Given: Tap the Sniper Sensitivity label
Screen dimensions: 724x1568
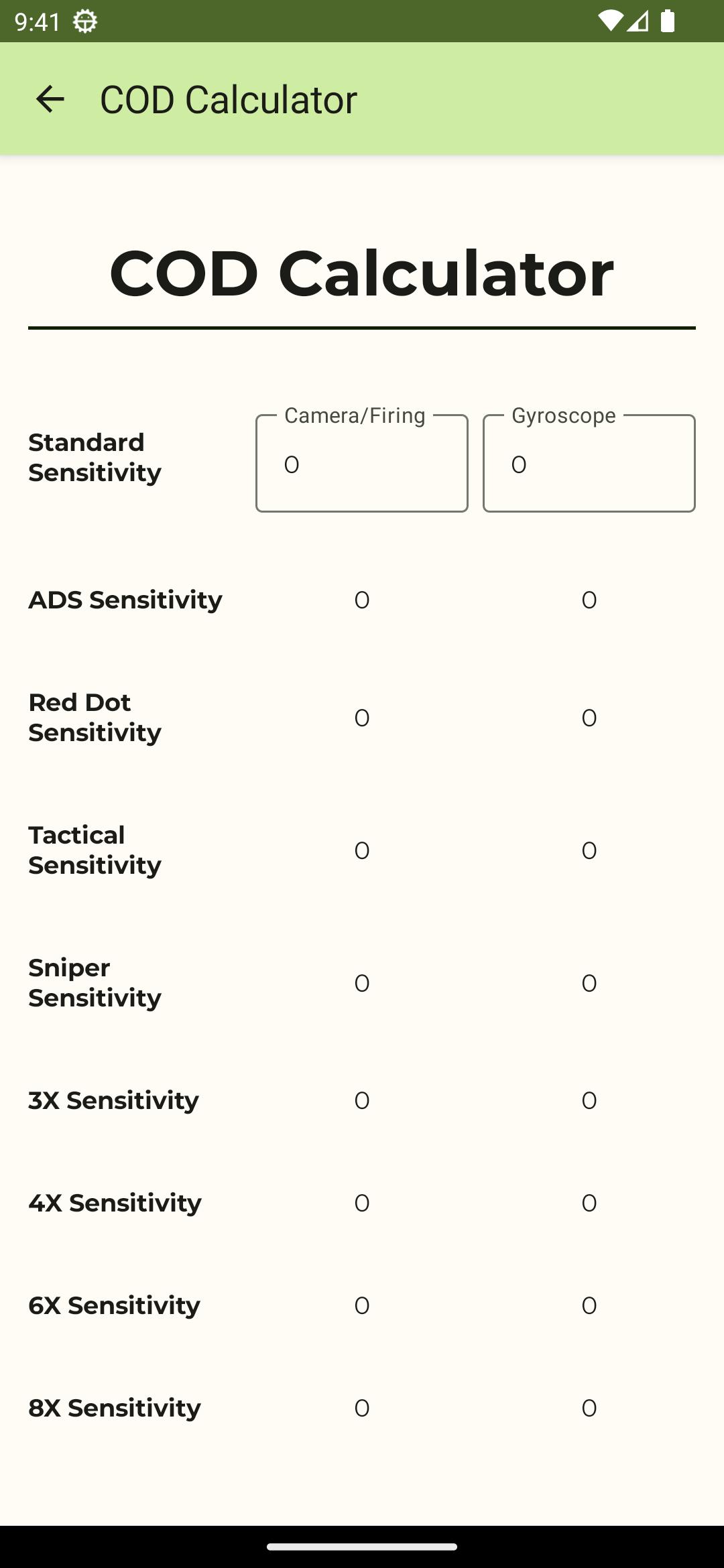Looking at the screenshot, I should pos(95,982).
